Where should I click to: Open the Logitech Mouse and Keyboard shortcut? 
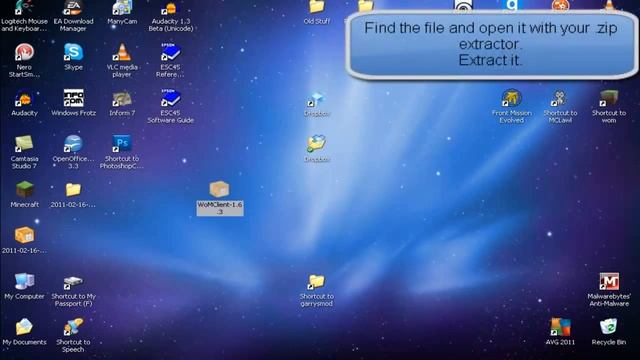[x=24, y=8]
